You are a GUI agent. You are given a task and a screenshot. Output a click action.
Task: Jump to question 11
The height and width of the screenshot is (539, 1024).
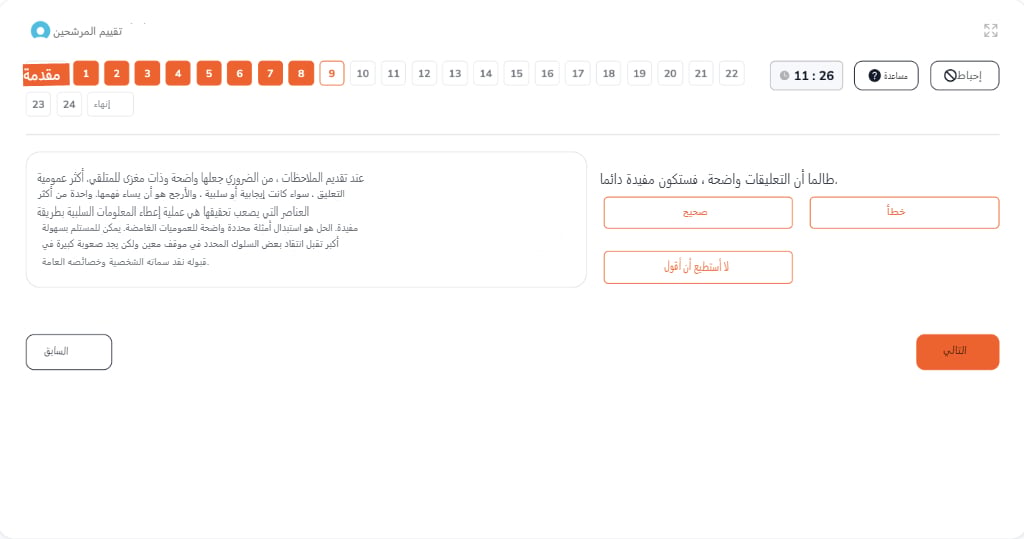pos(393,73)
